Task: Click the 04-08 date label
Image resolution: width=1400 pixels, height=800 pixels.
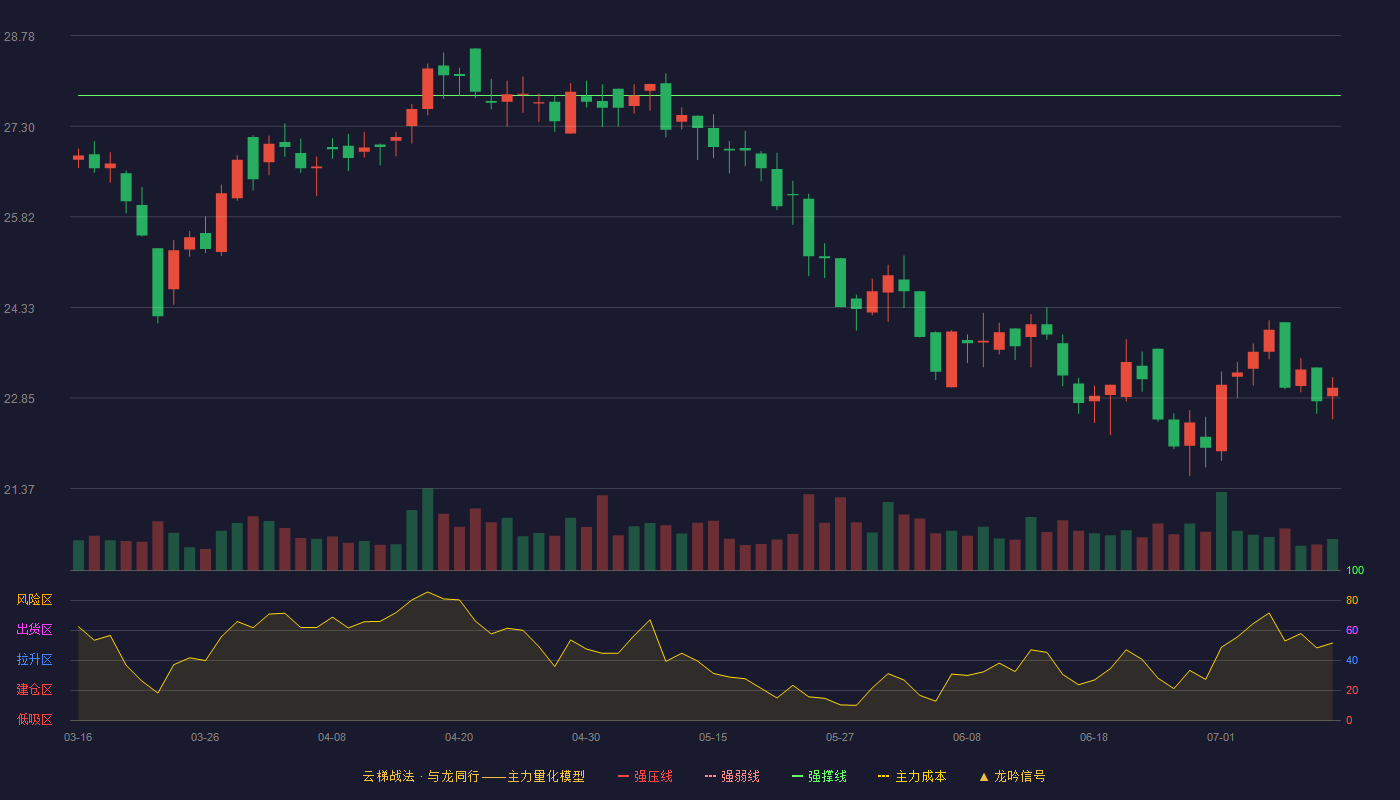Action: coord(332,737)
